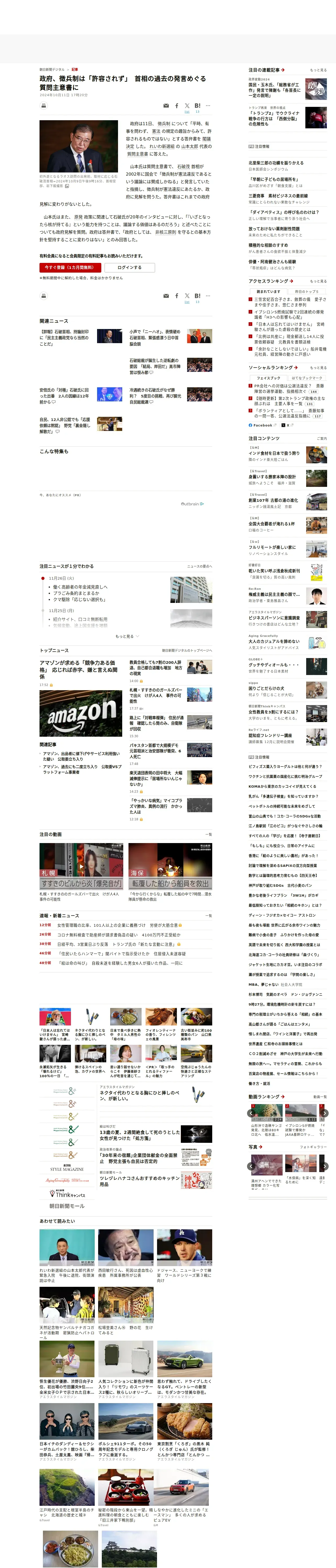Click the Amazon logo thumbnail

81,713
